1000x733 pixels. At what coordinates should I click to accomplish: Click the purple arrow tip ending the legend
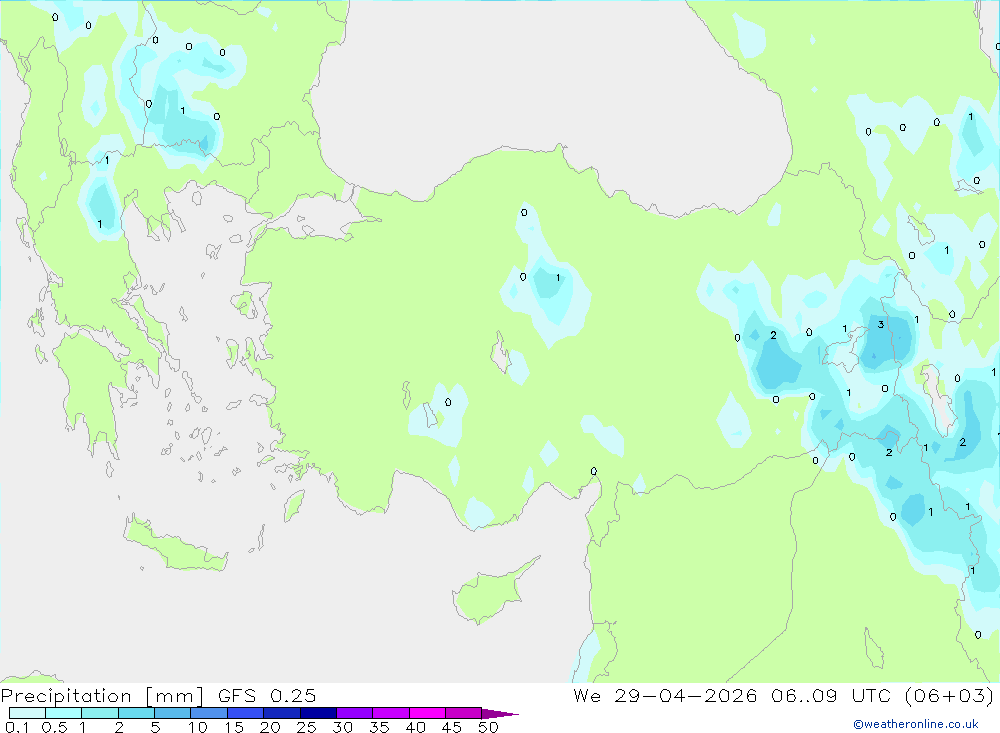[500, 714]
